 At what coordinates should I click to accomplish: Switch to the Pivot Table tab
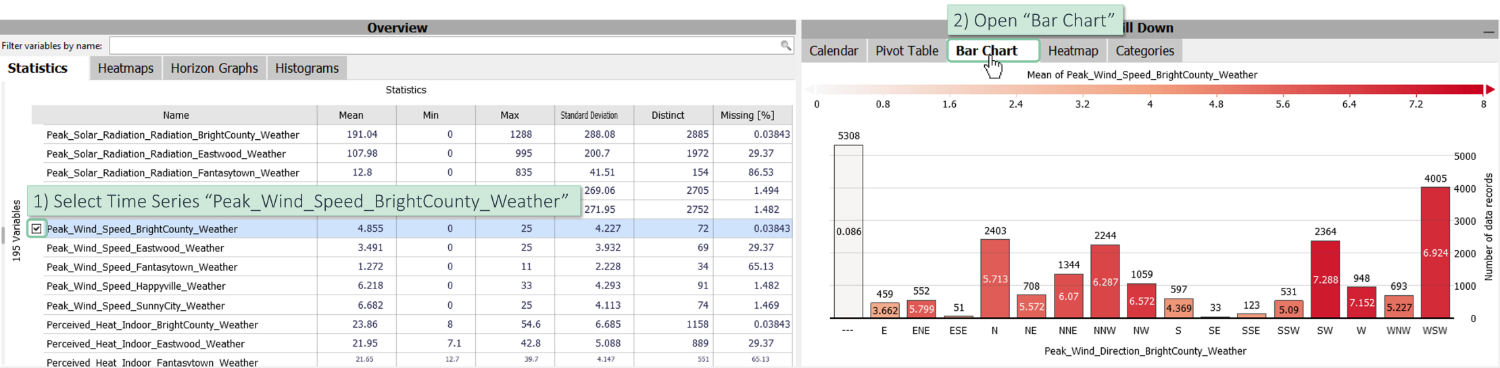coord(906,51)
